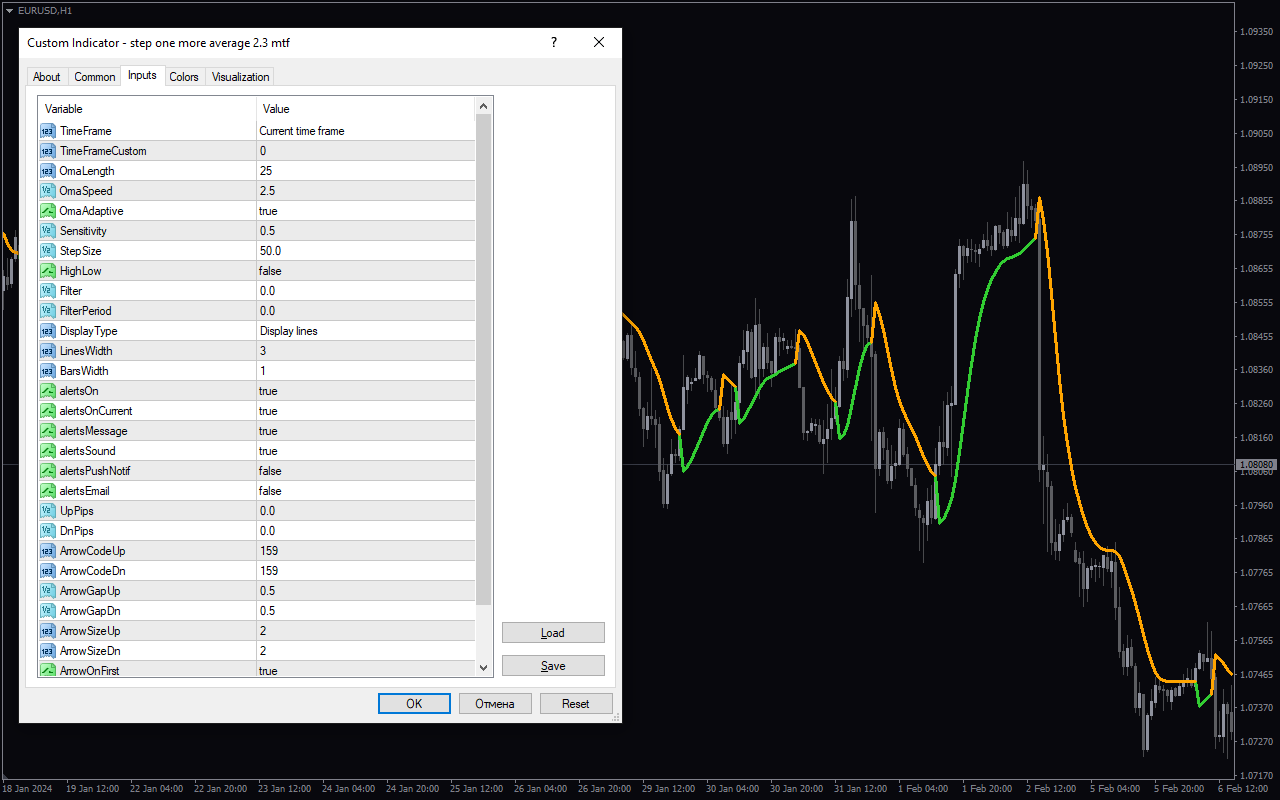
Task: Click the icon next to ArrowGapUp
Action: click(47, 591)
